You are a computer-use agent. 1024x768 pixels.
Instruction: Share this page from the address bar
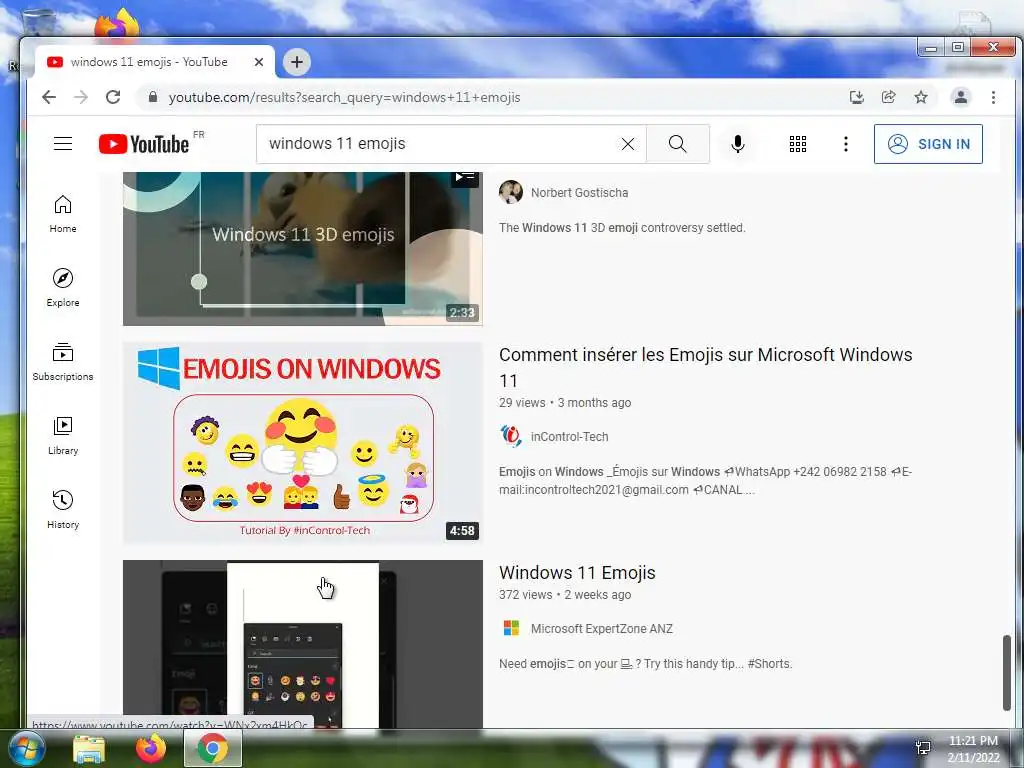click(889, 97)
